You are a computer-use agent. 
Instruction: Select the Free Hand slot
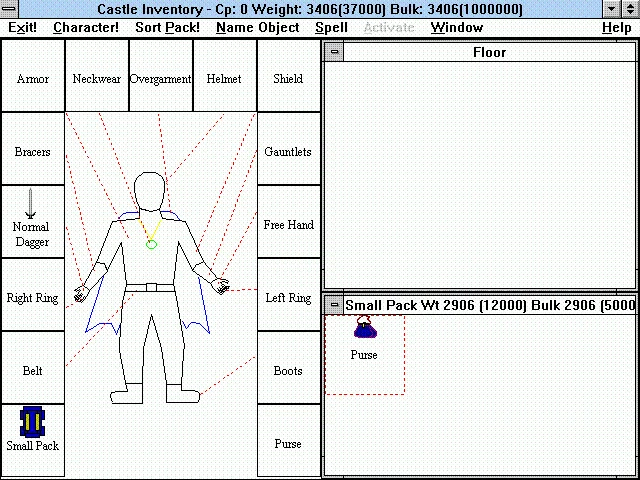pyautogui.click(x=288, y=222)
